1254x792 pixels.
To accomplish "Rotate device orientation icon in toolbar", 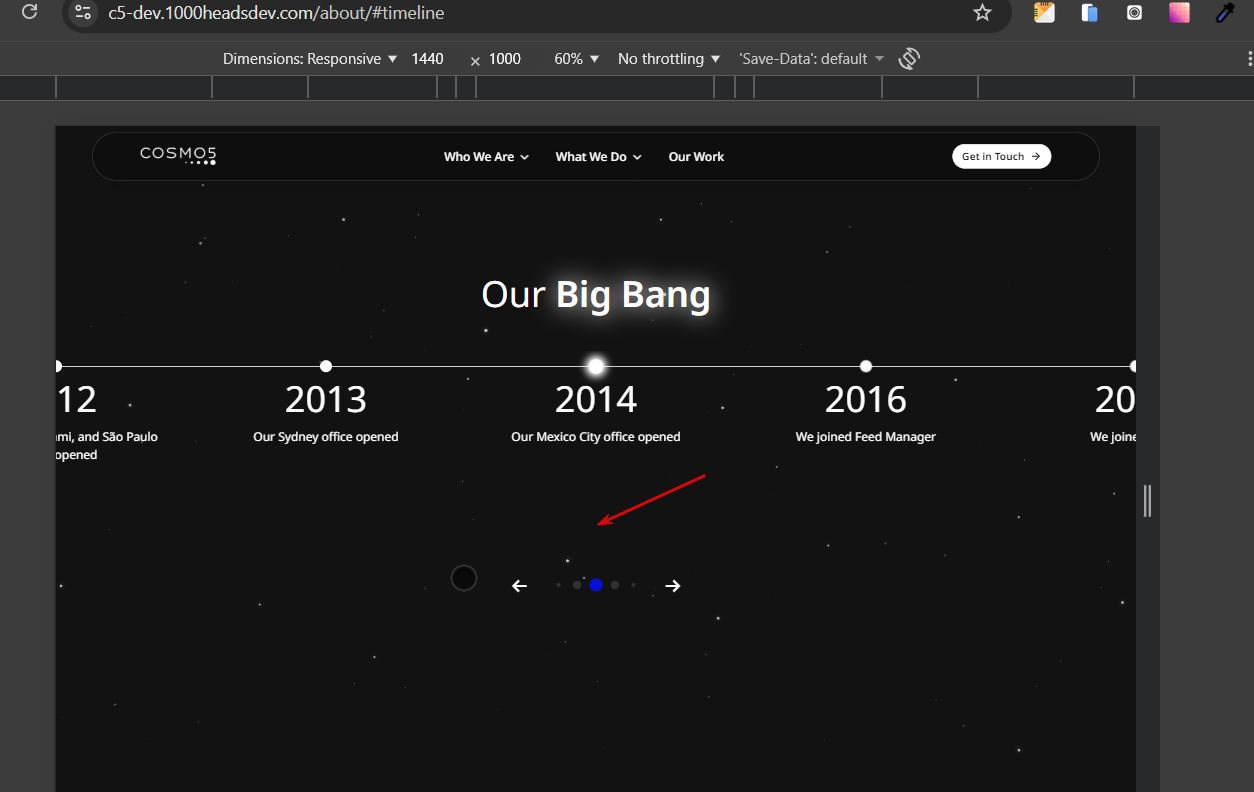I will [x=909, y=59].
